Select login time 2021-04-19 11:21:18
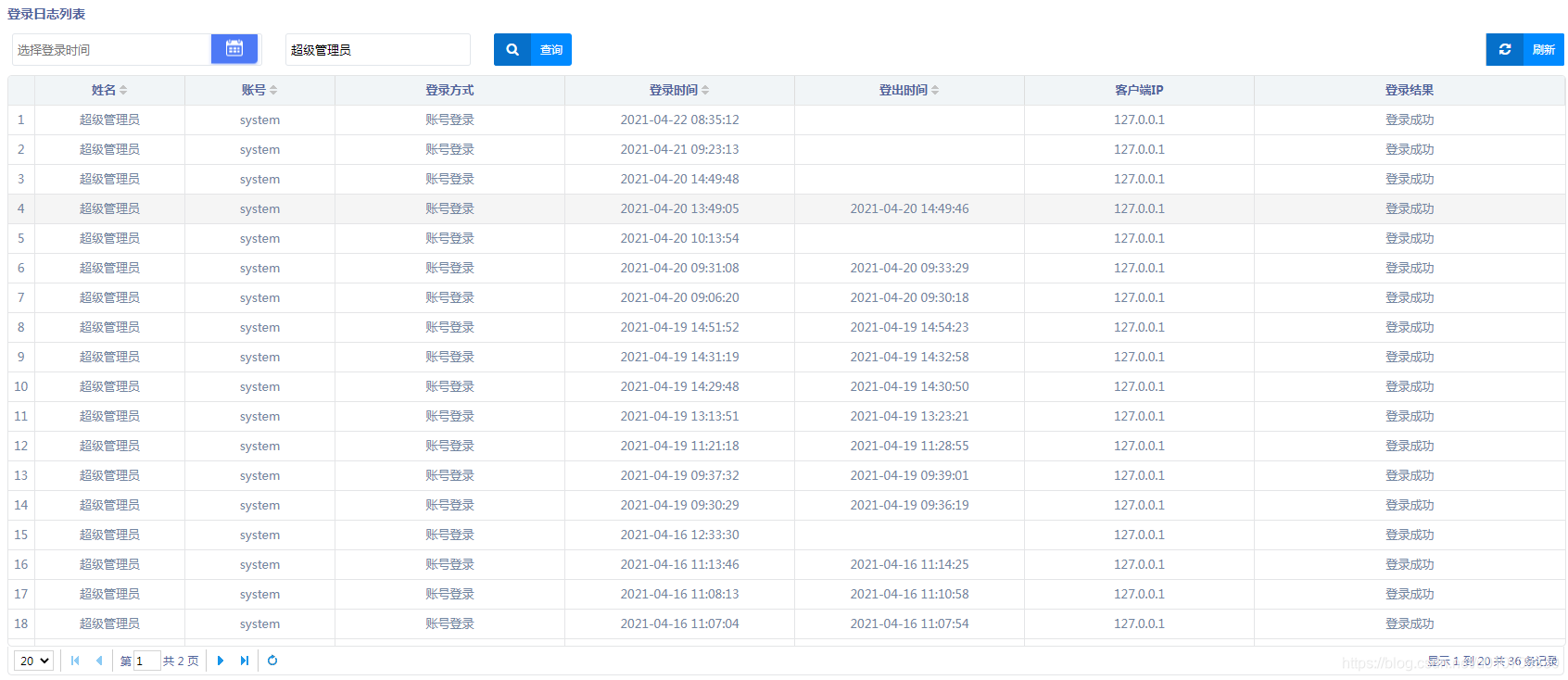1568x680 pixels. pyautogui.click(x=679, y=446)
